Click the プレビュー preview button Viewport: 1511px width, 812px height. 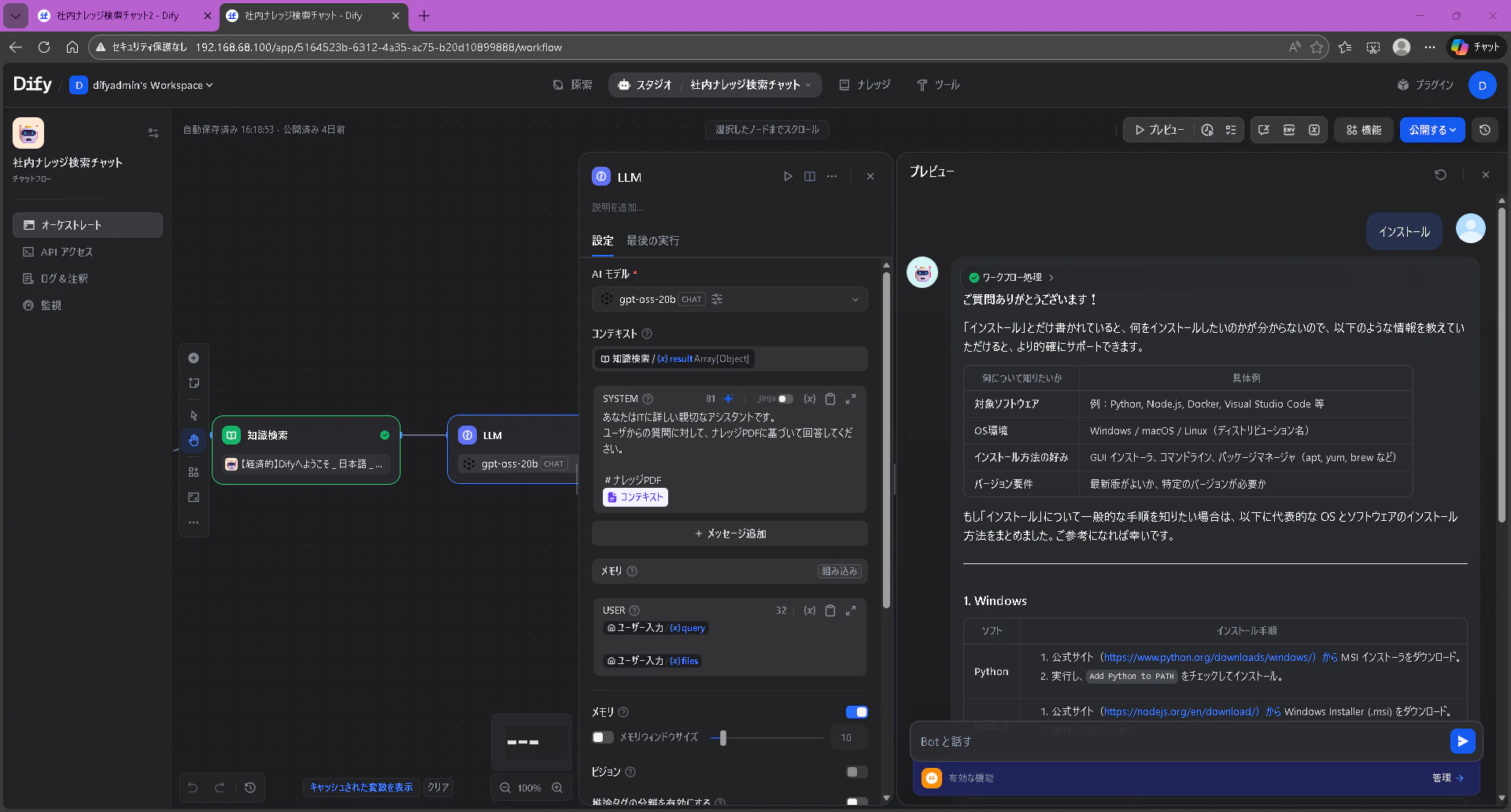tap(1158, 130)
